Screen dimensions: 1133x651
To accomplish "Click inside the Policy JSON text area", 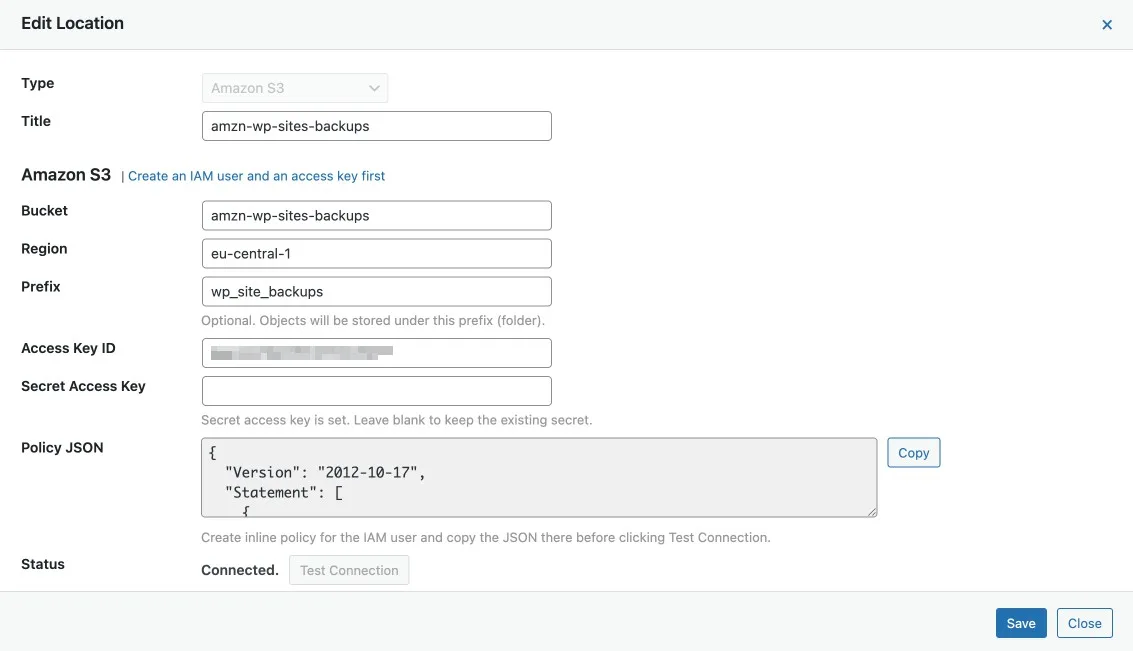I will point(539,477).
